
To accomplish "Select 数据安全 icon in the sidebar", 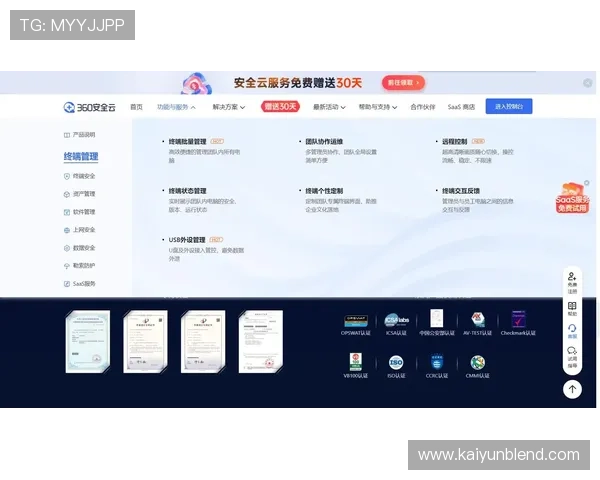I will [x=67, y=248].
